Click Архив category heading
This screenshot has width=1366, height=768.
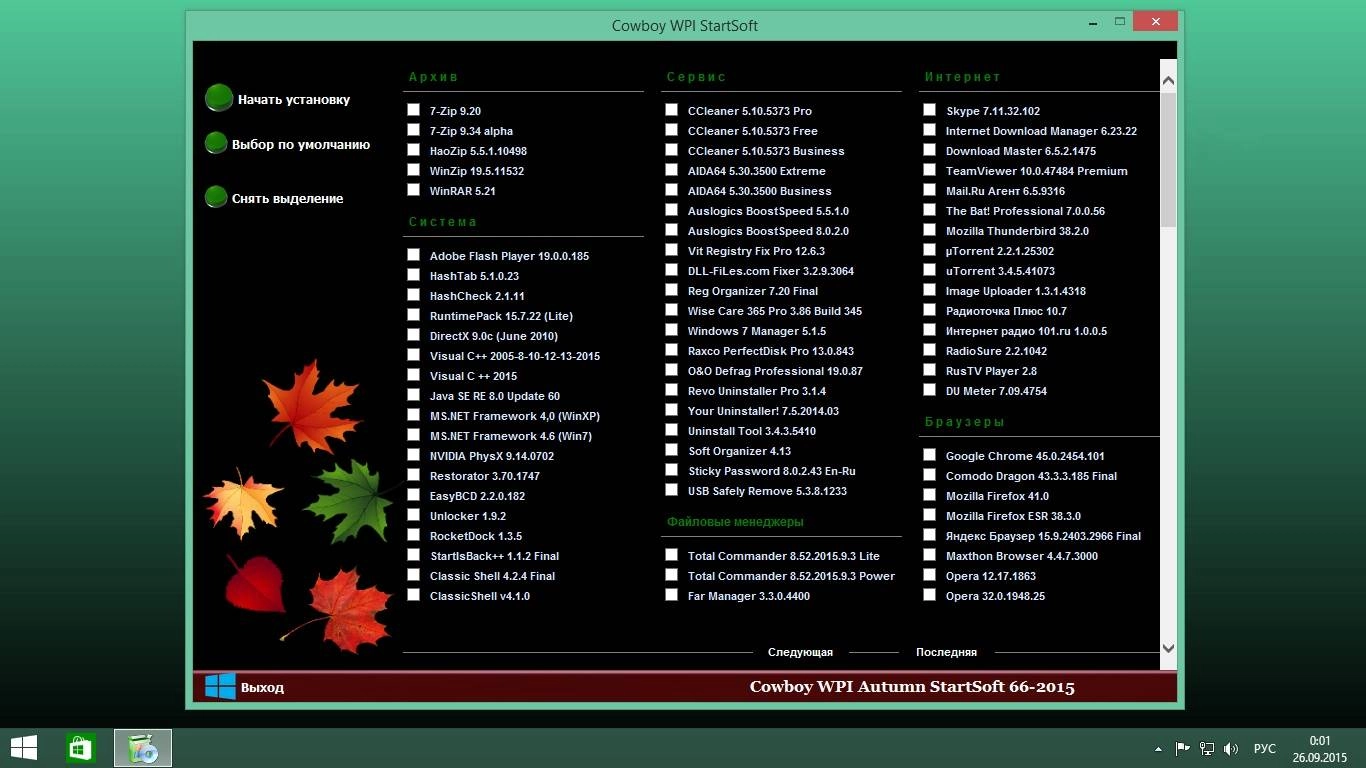(x=433, y=77)
